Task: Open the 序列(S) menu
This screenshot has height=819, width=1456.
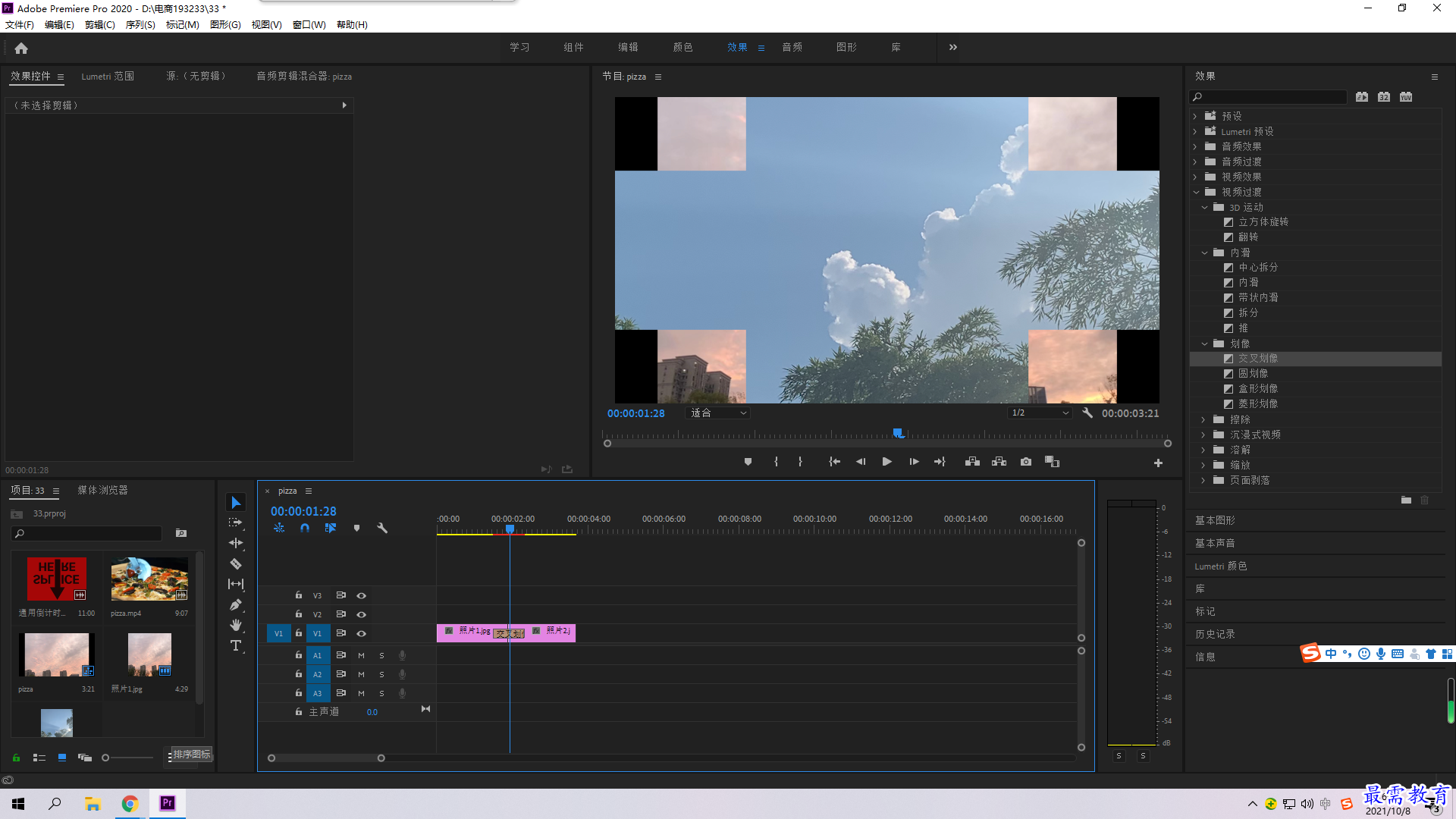Action: (140, 25)
